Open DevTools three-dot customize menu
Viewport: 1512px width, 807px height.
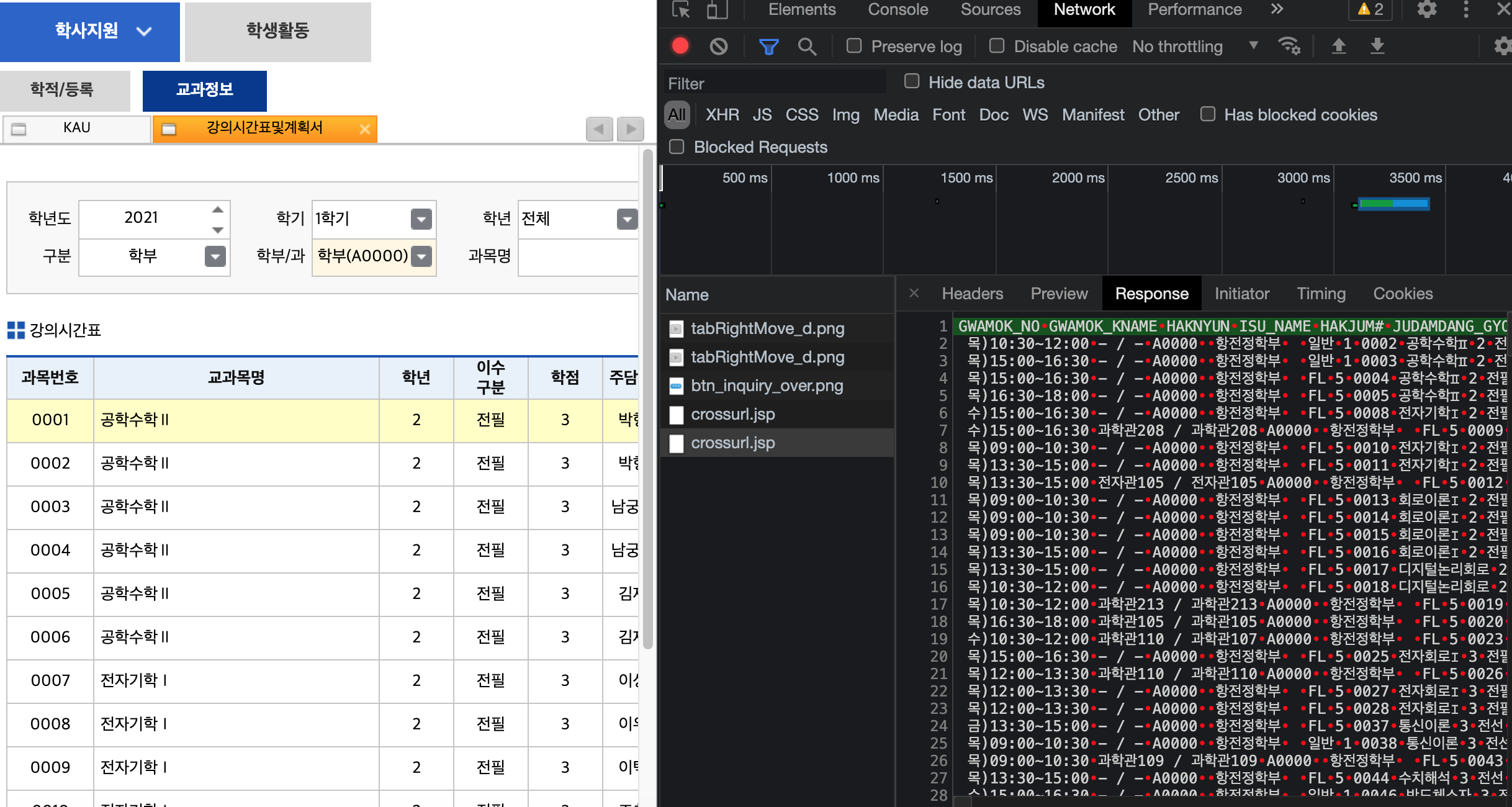(1466, 10)
